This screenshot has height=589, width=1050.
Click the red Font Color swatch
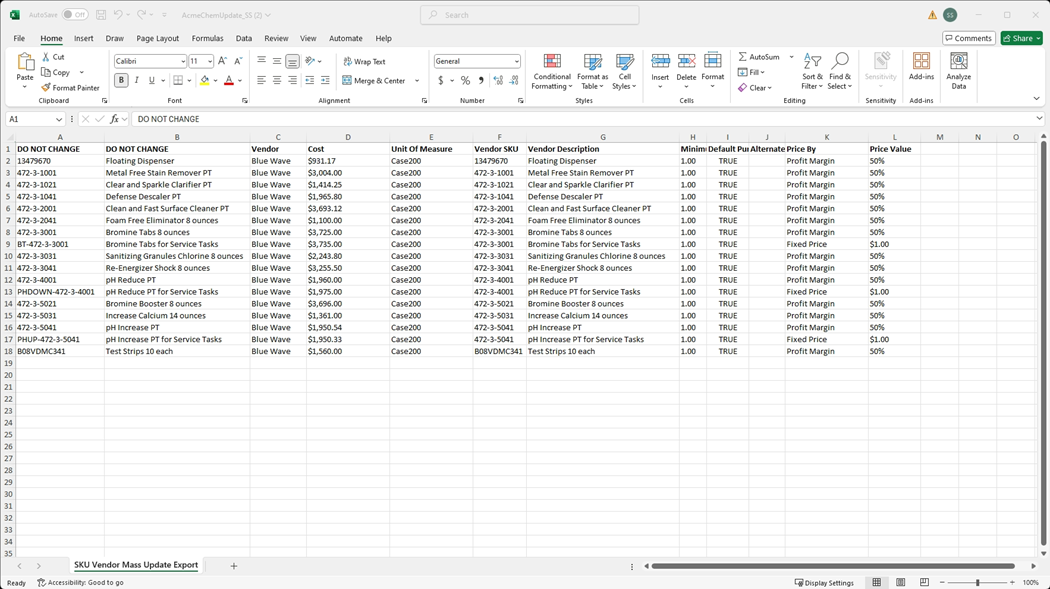point(229,80)
